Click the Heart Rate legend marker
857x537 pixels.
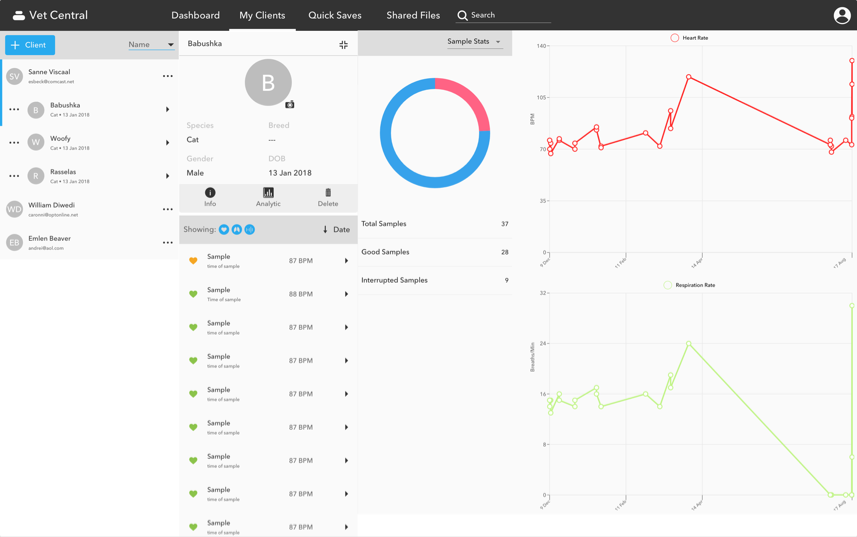(x=675, y=38)
